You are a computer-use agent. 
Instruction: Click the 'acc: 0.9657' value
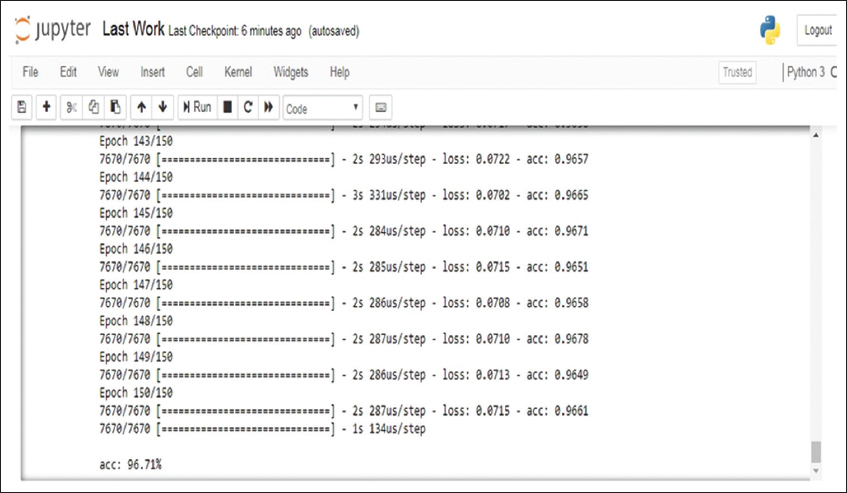point(557,159)
